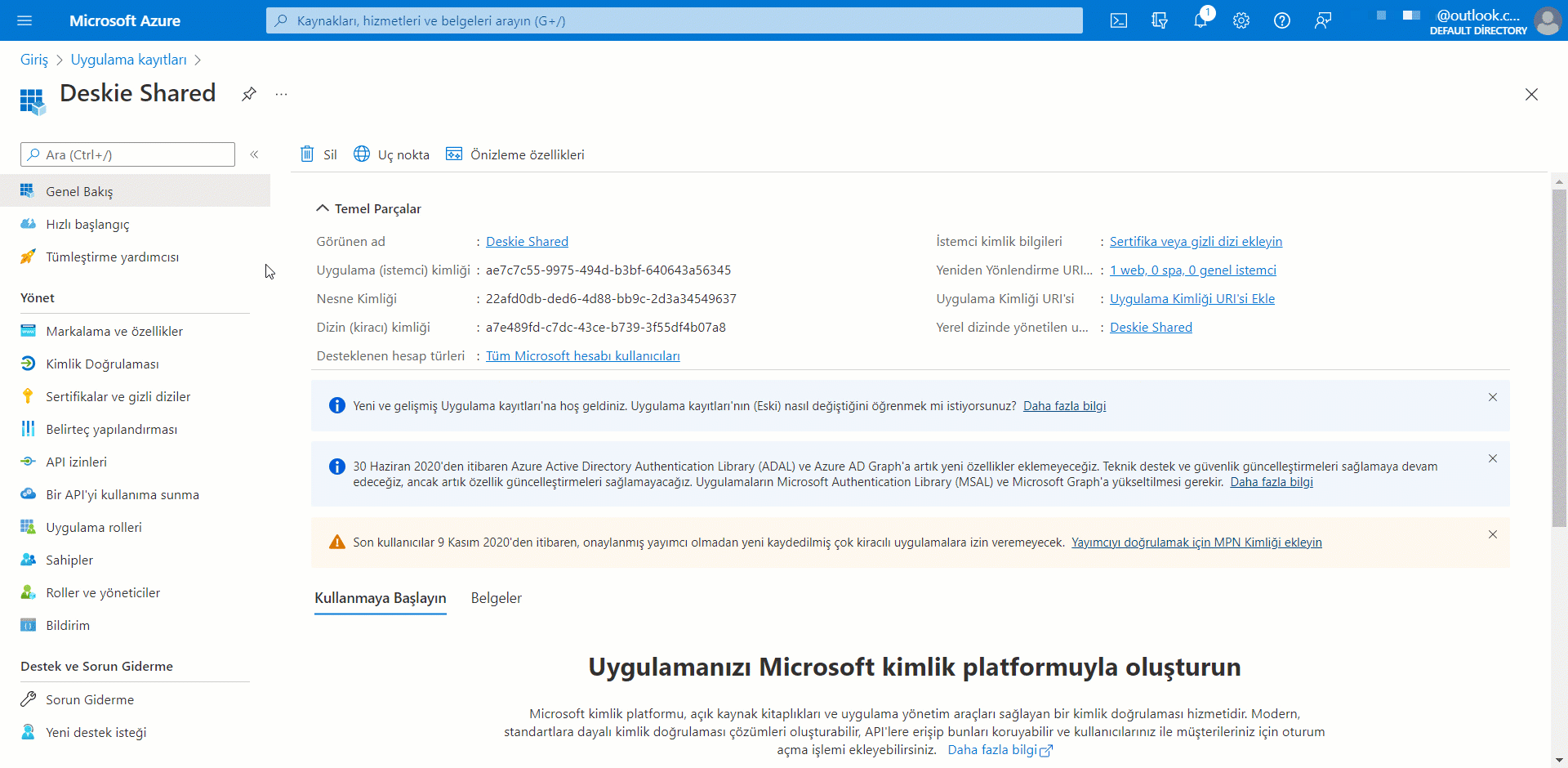Viewport: 1568px width, 768px height.
Task: Open the Directory and subscription filter icon
Action: coord(1160,20)
